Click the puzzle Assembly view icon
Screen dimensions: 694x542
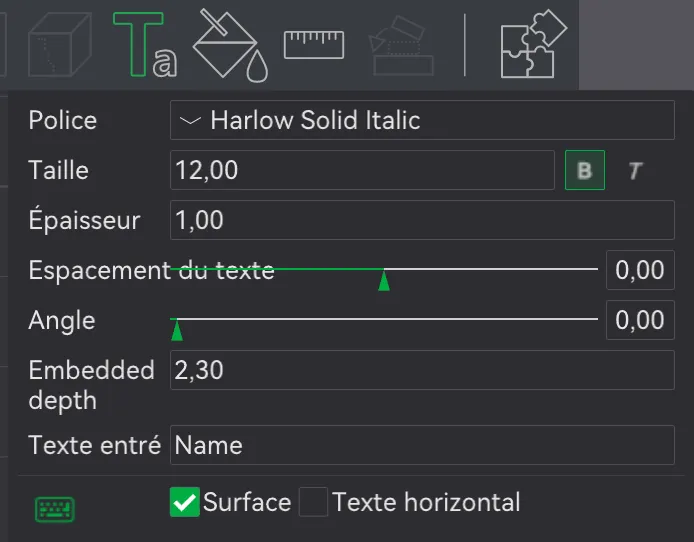coord(534,44)
